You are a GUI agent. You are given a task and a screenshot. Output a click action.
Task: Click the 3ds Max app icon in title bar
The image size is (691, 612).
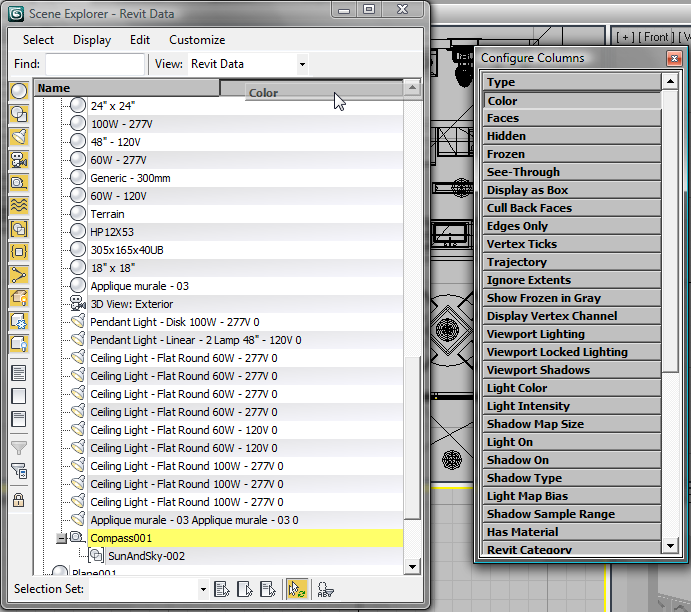click(16, 14)
